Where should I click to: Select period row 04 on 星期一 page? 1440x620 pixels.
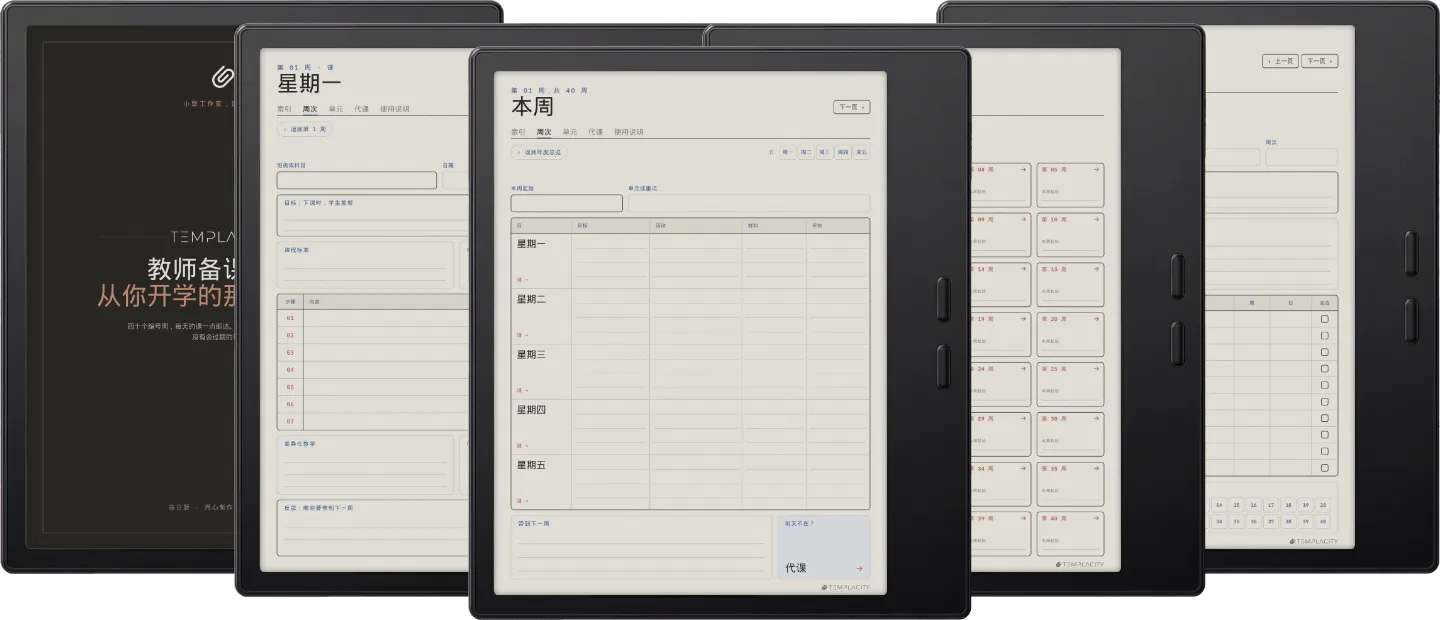tap(375, 370)
